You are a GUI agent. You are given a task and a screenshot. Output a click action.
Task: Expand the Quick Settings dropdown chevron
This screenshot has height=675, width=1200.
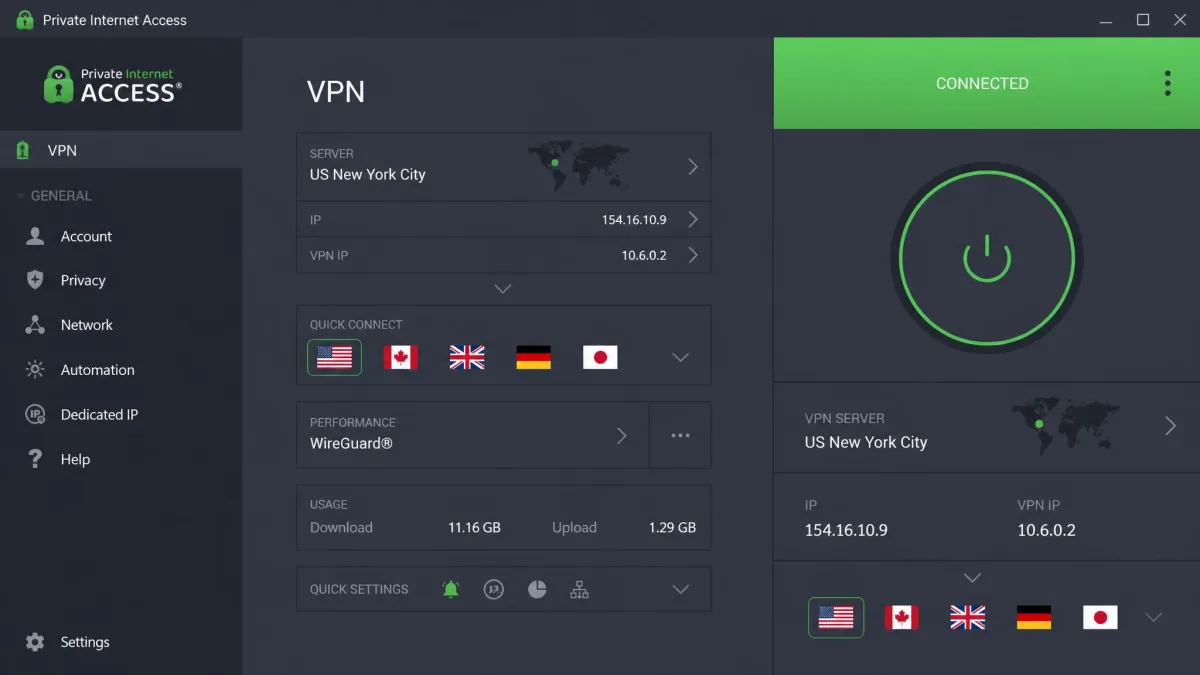point(681,589)
